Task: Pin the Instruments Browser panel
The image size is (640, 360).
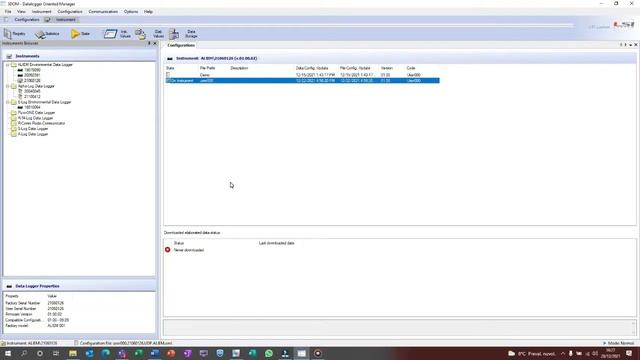Action: [x=149, y=43]
